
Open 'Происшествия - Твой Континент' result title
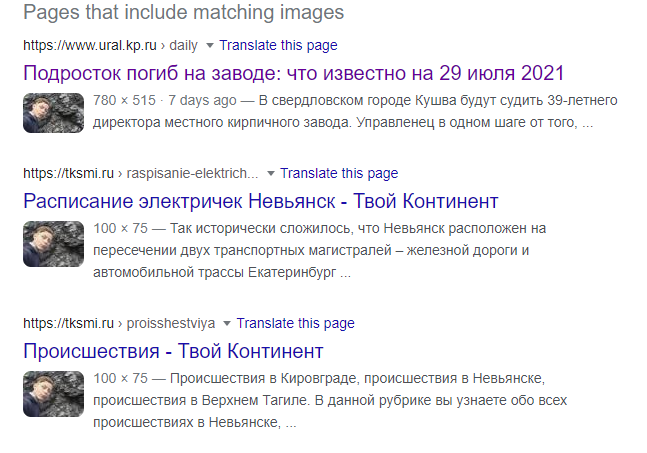pos(173,351)
